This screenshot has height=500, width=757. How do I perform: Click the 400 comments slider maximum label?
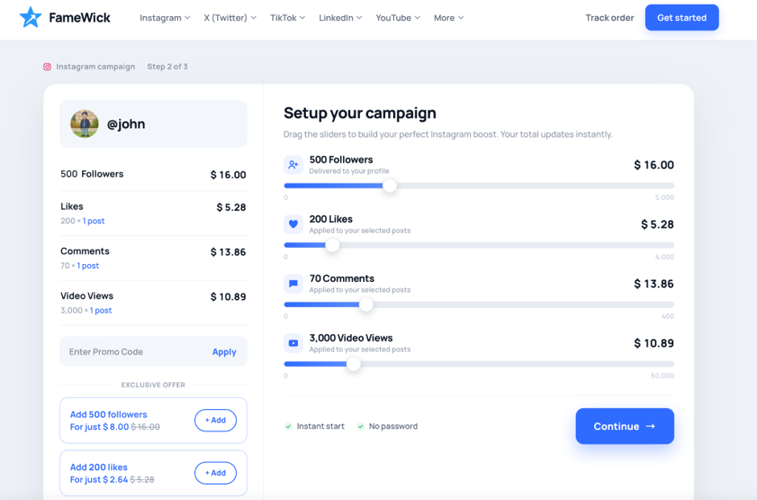[668, 316]
